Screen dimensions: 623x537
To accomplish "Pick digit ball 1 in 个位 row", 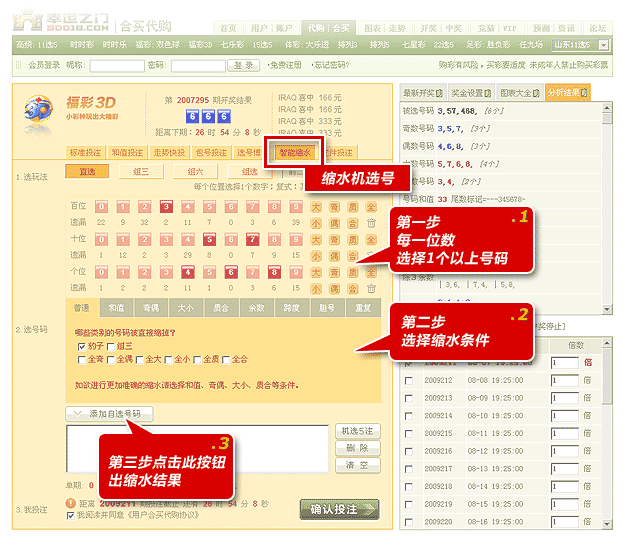I will [x=123, y=272].
